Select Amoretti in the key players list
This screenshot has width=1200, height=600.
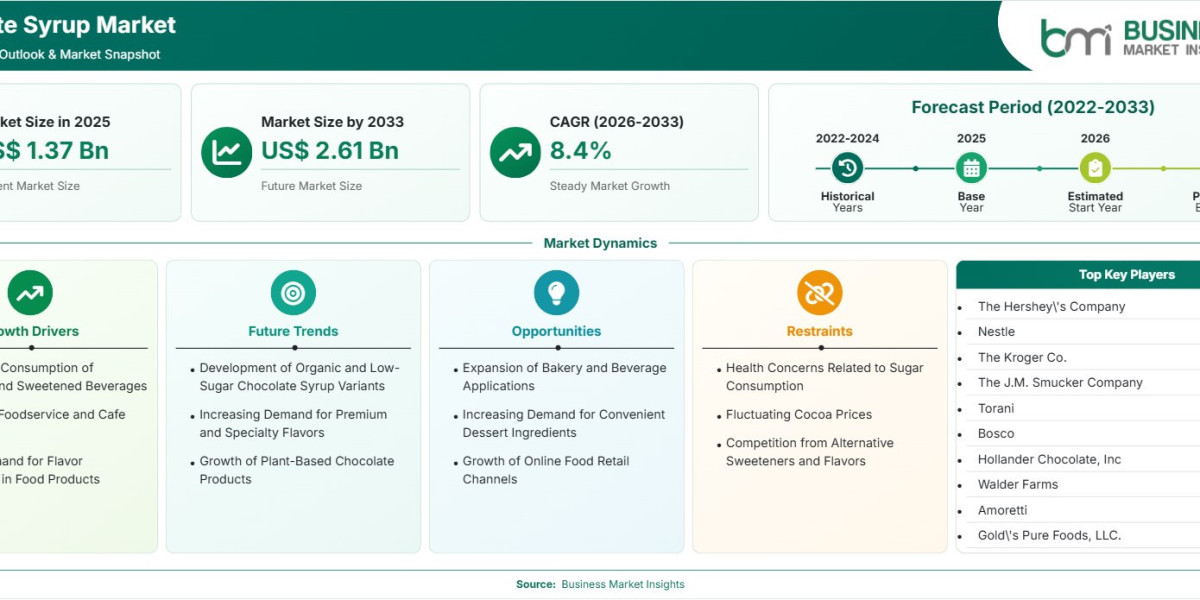click(x=1002, y=511)
